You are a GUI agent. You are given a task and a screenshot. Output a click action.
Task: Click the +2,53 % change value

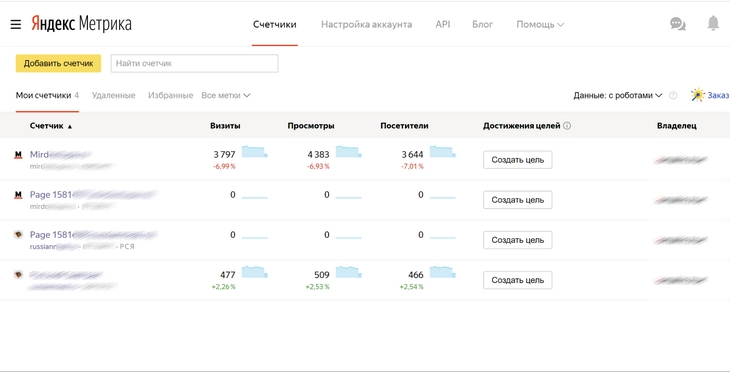[x=318, y=287]
